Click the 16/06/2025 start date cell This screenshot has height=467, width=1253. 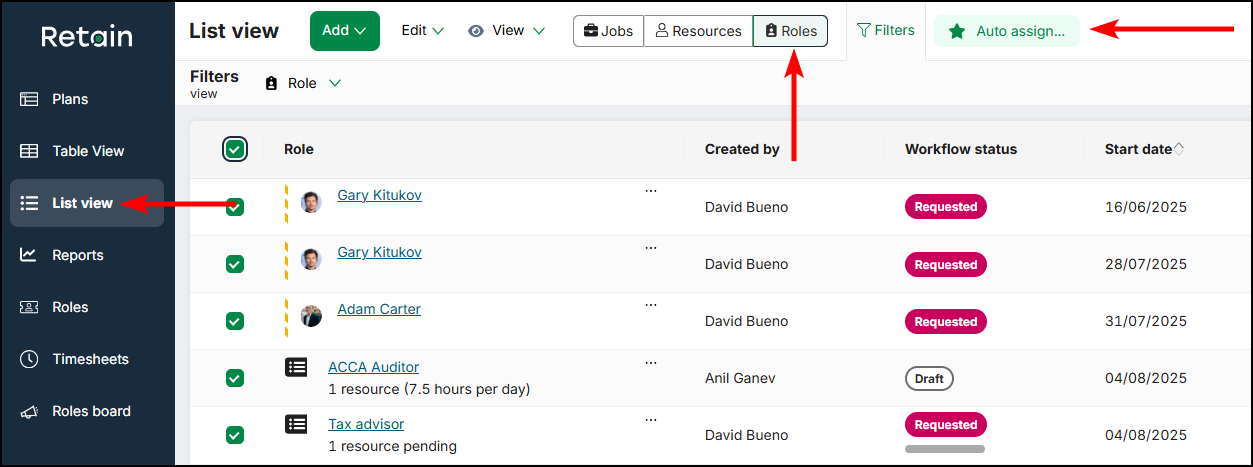pyautogui.click(x=1146, y=207)
